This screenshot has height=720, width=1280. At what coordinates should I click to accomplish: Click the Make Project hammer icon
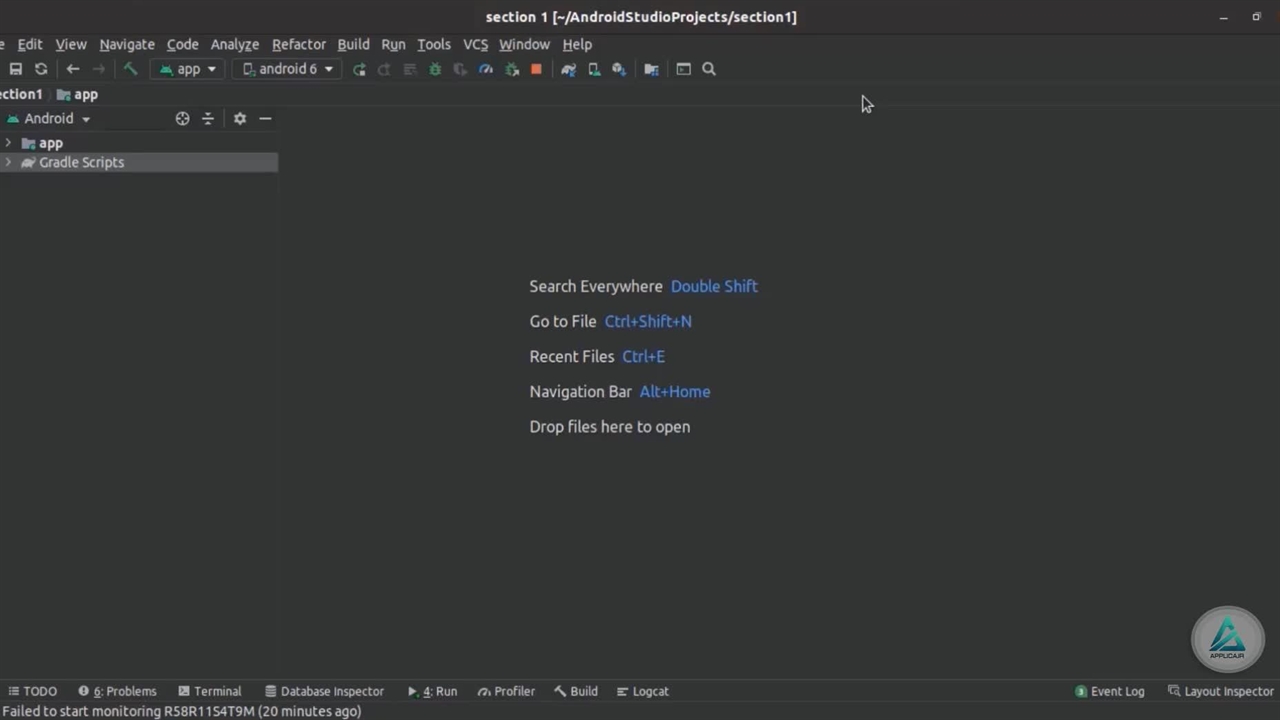point(130,69)
